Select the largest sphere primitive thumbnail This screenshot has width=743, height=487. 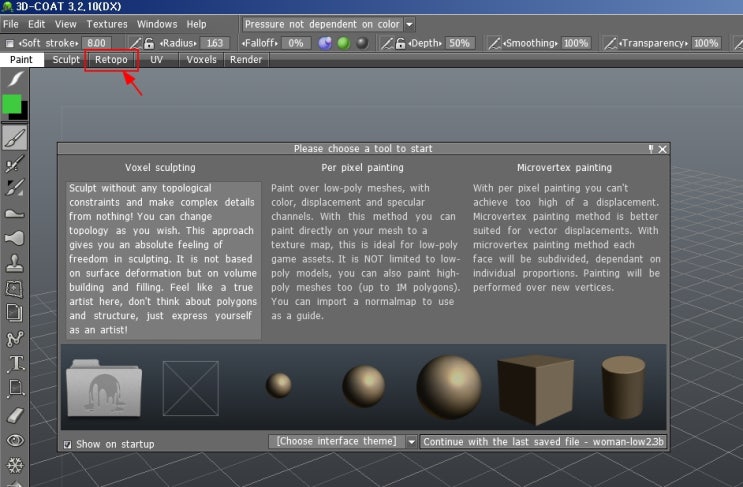[449, 388]
